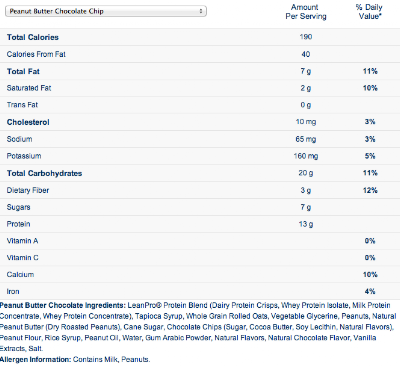Click the Iron row label

coord(13,292)
